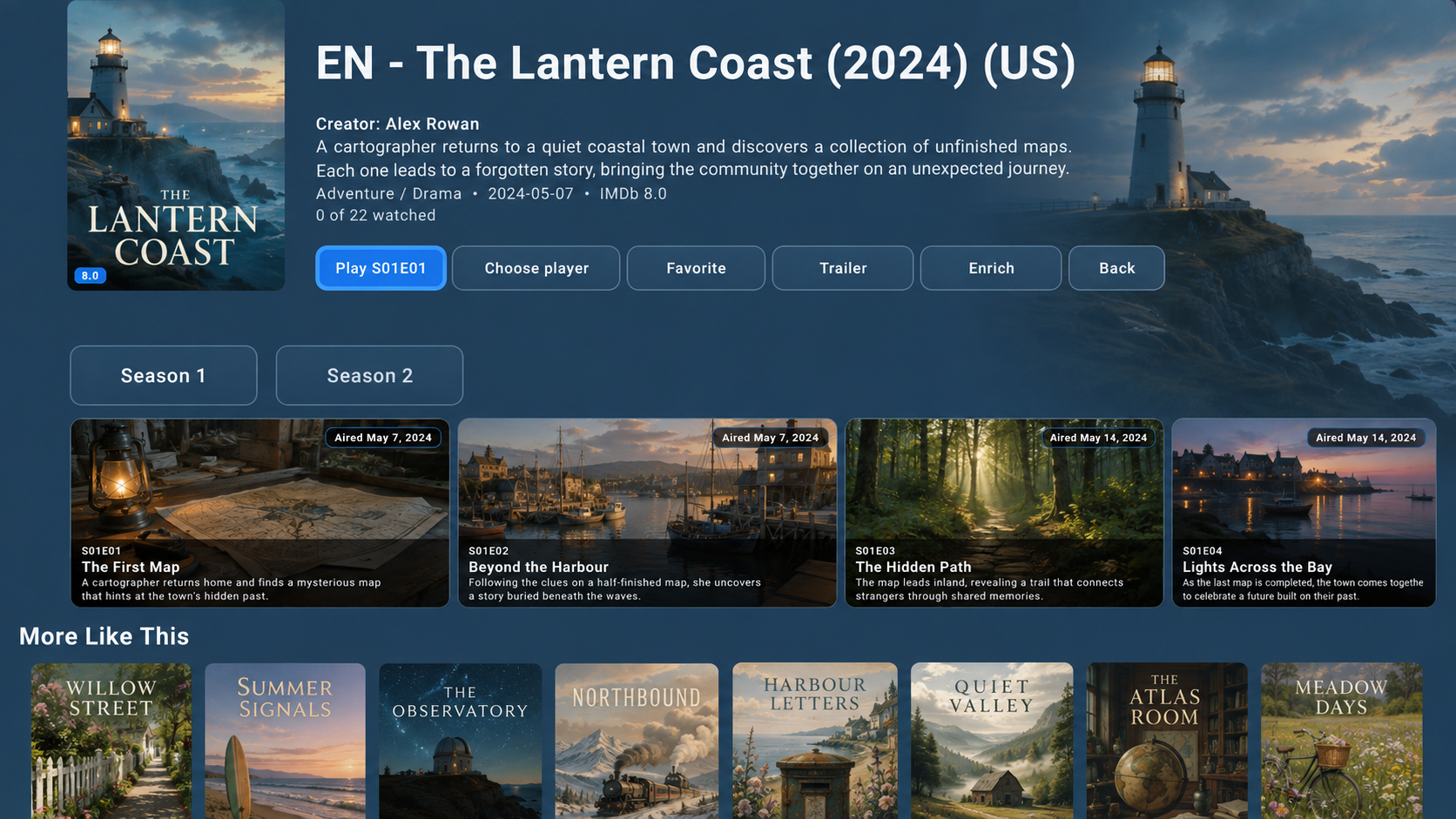Switch to the Season 2 tab
Image resolution: width=1456 pixels, height=819 pixels.
[x=369, y=375]
